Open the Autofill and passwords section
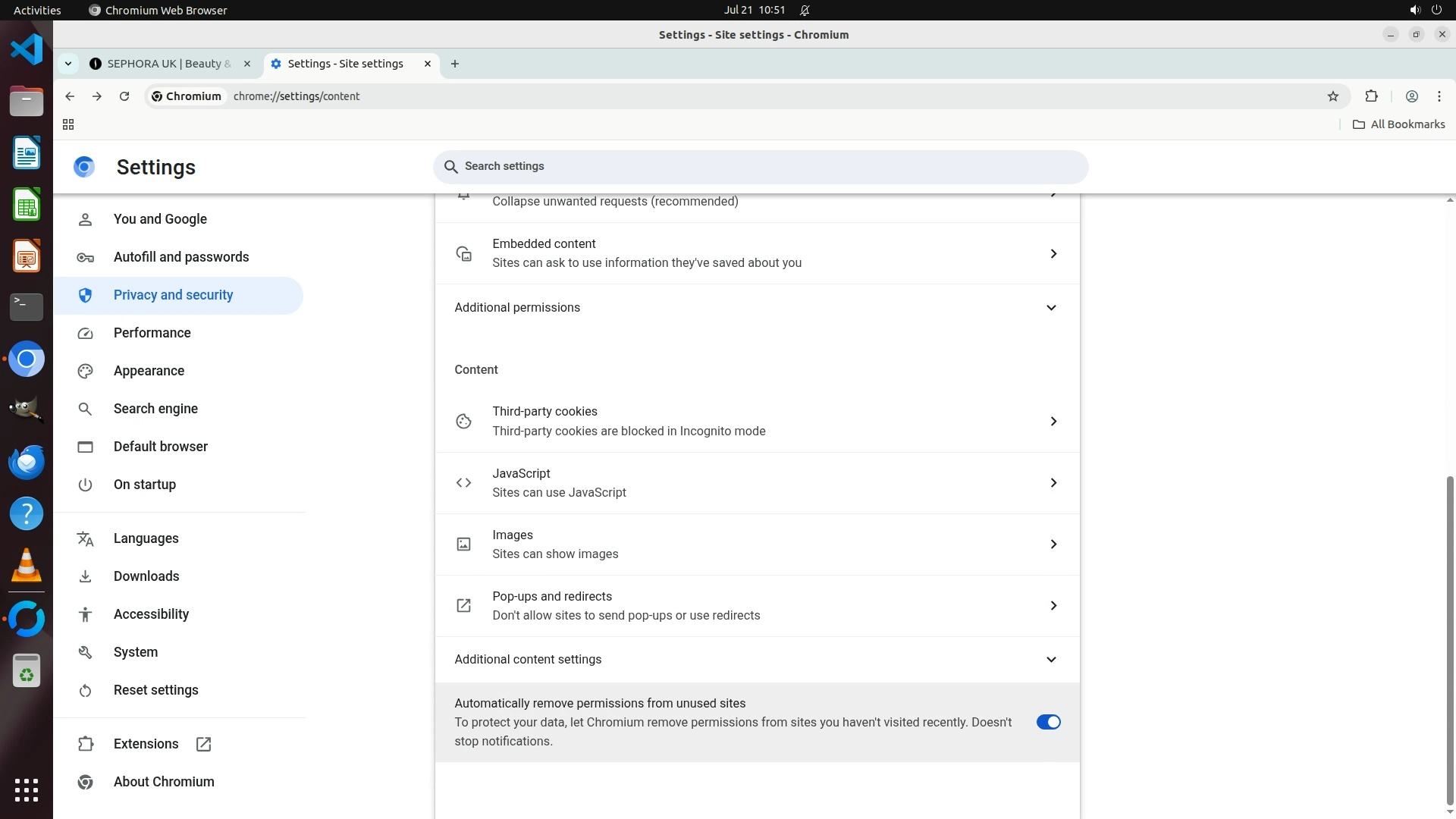 click(180, 257)
